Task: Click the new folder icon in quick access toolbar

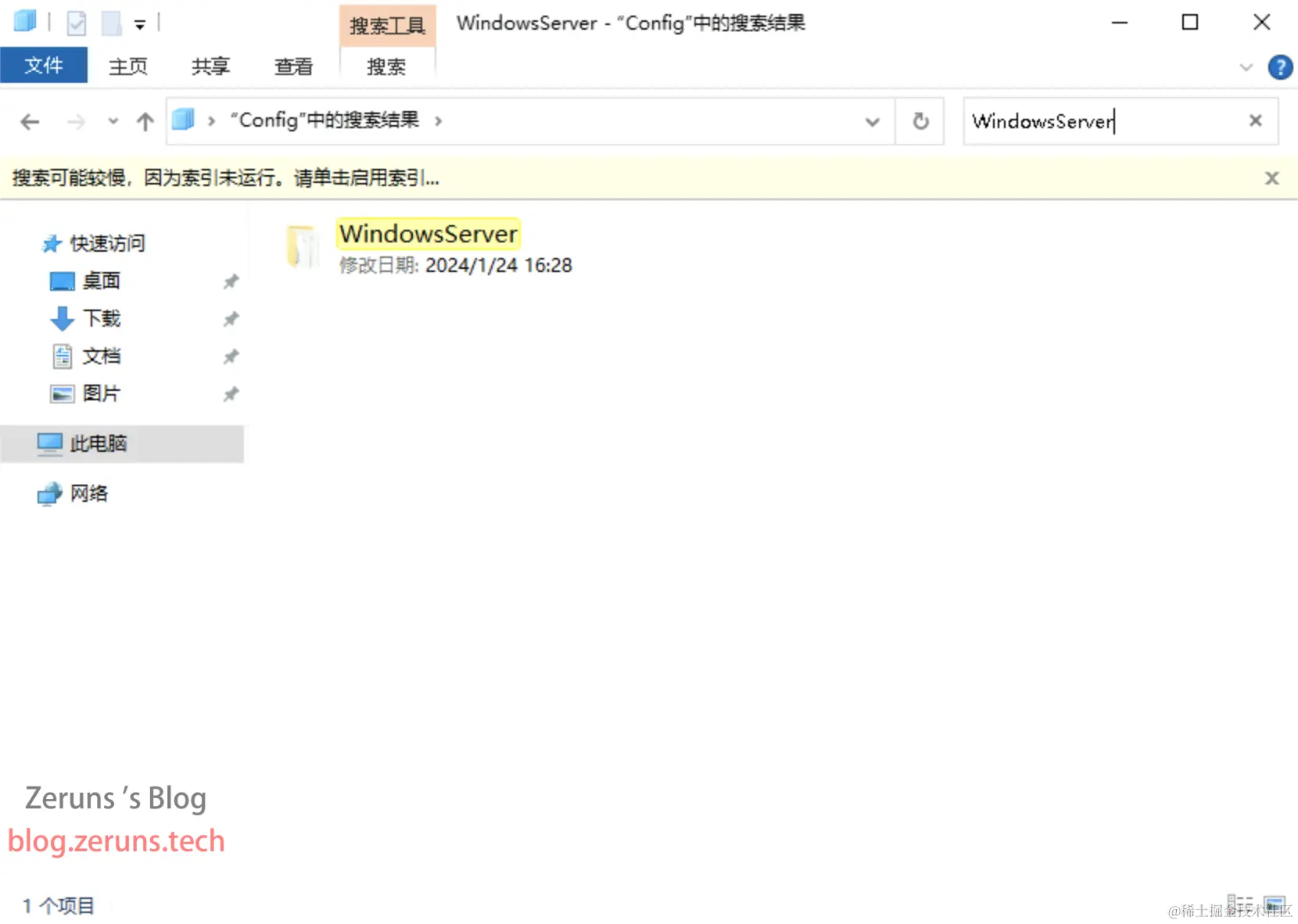Action: 112,23
